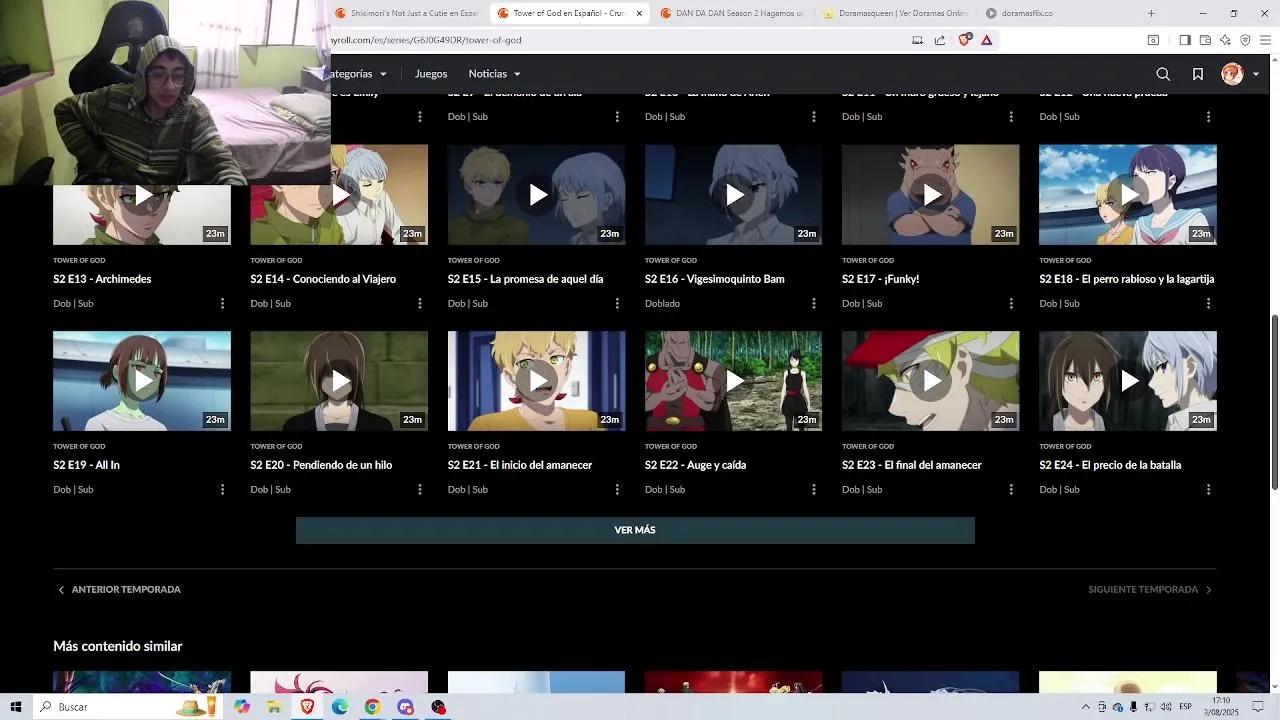Open the S2 E13 - Archimedes title link

click(102, 279)
